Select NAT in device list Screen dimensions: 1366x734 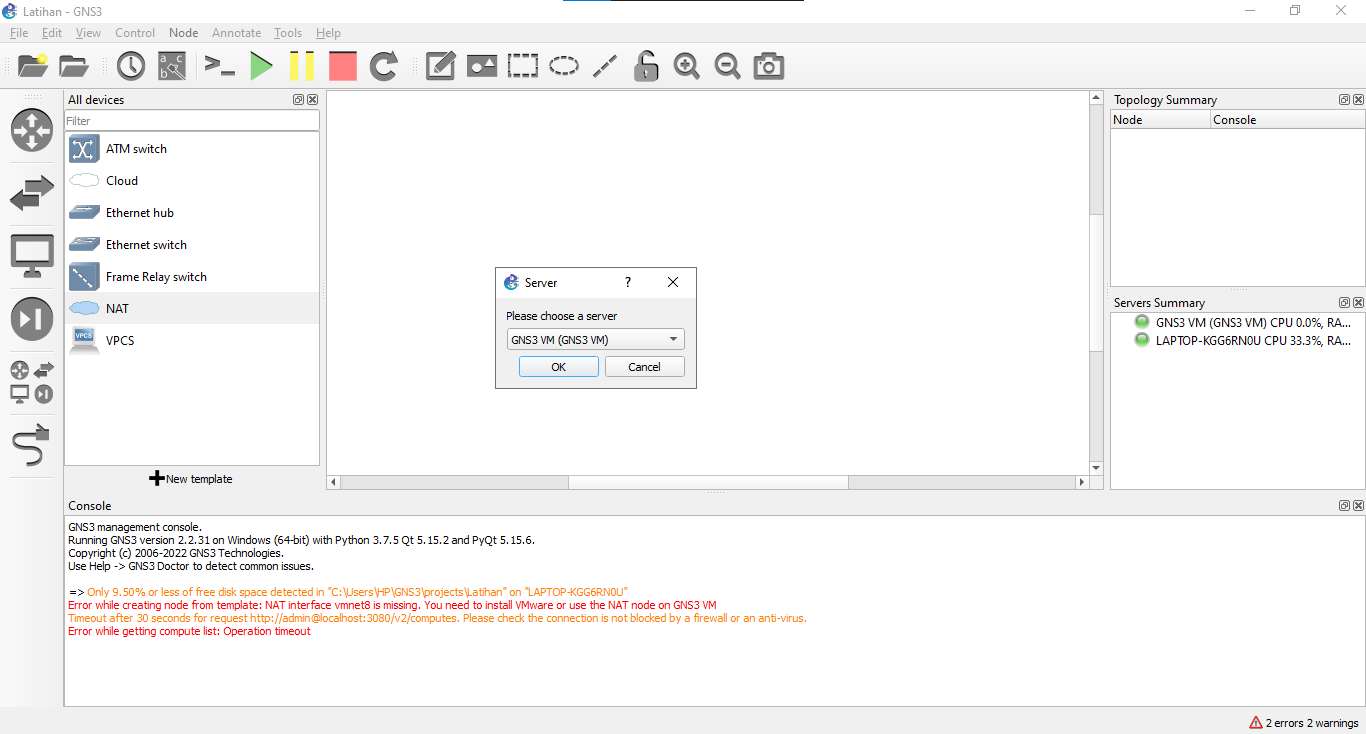[192, 309]
